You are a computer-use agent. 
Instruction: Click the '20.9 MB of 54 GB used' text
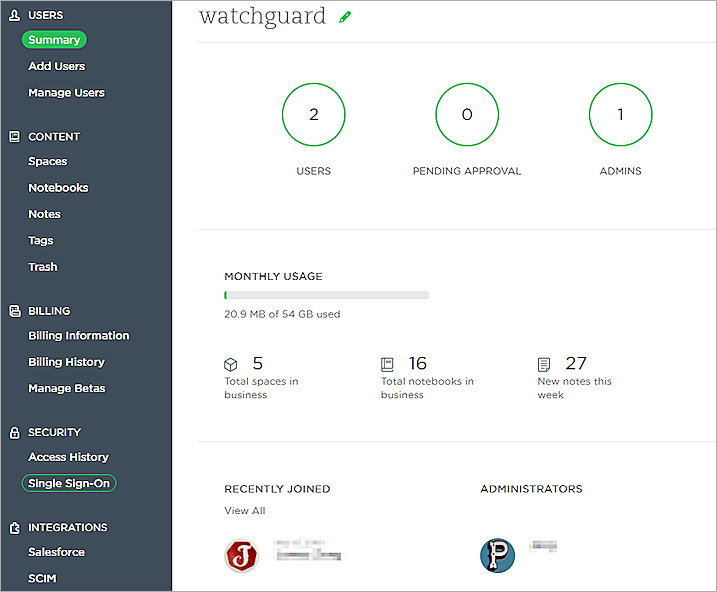(x=282, y=315)
